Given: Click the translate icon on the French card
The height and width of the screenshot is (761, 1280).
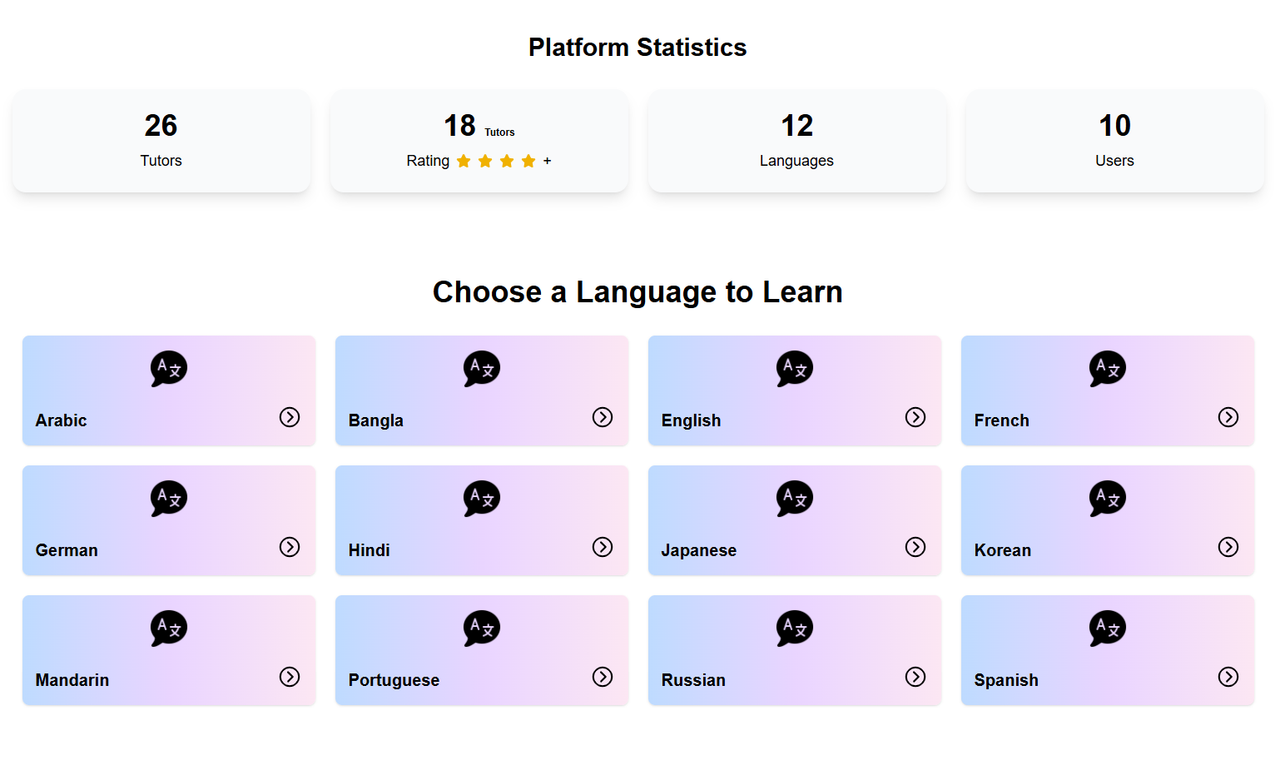Looking at the screenshot, I should click(1108, 369).
